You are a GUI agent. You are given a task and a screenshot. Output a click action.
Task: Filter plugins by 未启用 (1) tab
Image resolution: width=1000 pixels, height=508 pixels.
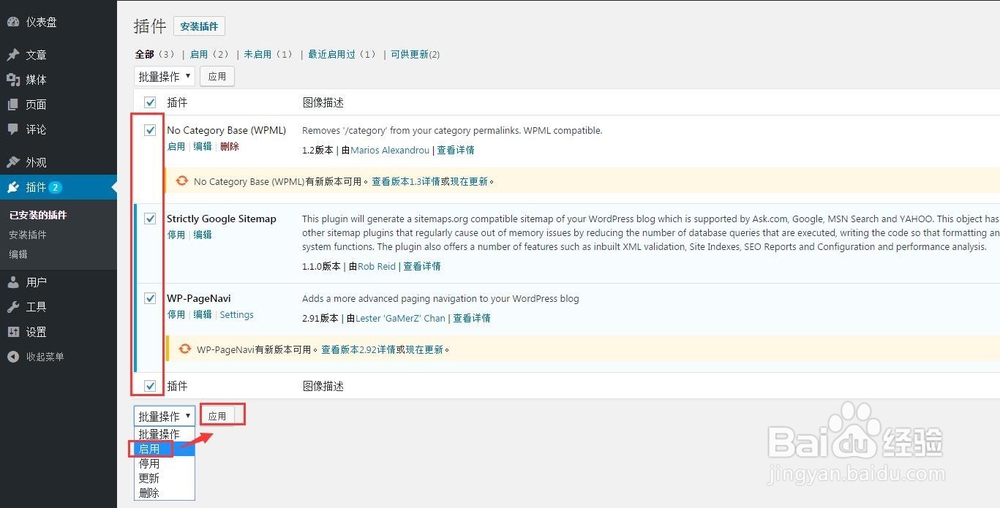point(268,55)
